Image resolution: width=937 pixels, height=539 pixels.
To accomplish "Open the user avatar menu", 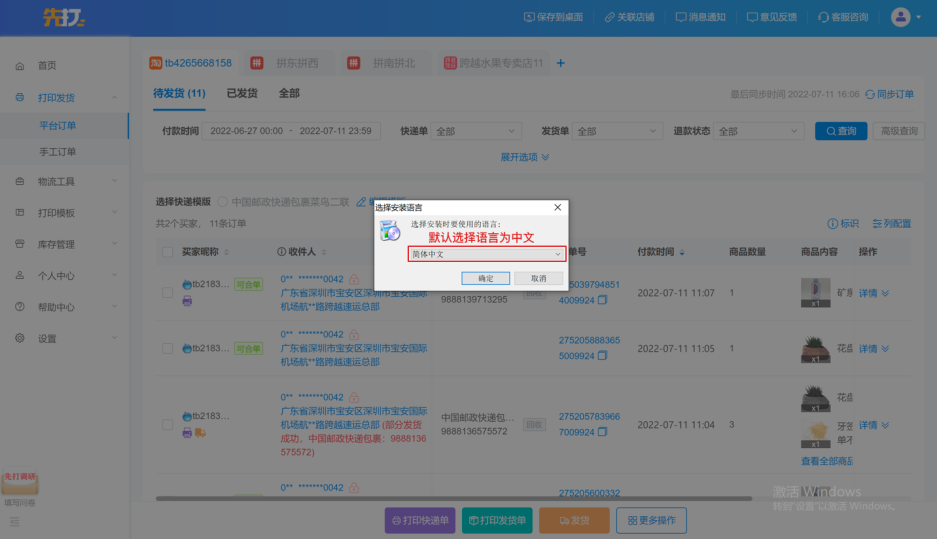I will [x=901, y=17].
